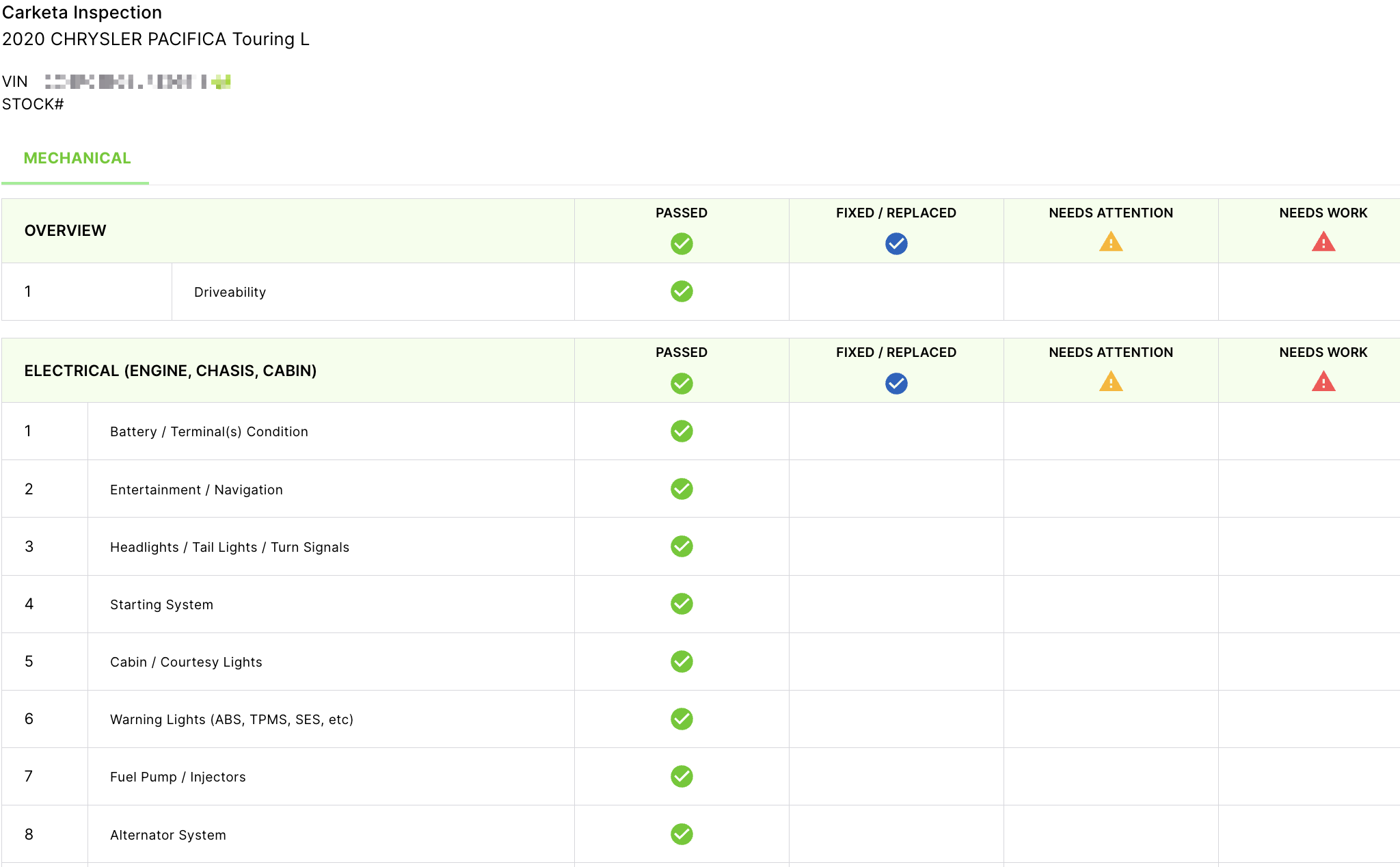Select the OVERVIEW section heading
1400x867 pixels.
point(66,230)
